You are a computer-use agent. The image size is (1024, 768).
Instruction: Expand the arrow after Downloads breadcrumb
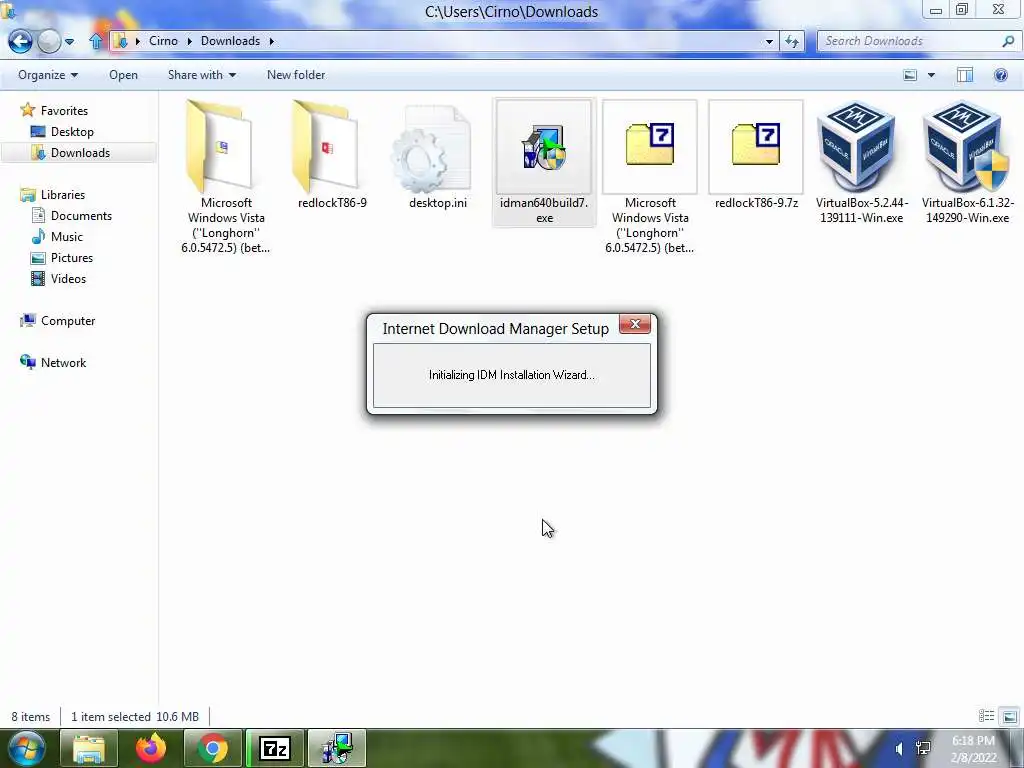click(x=272, y=41)
